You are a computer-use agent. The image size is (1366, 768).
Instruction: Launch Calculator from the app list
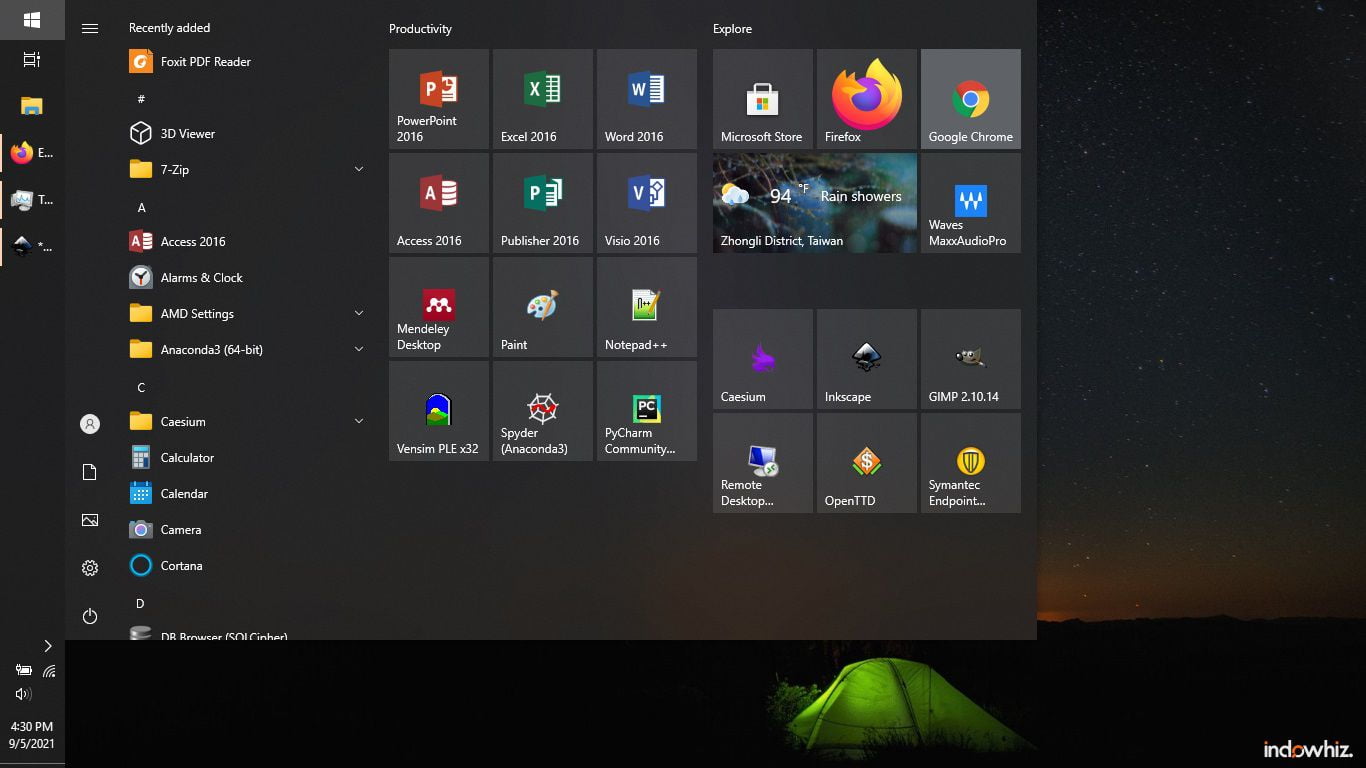click(x=247, y=457)
